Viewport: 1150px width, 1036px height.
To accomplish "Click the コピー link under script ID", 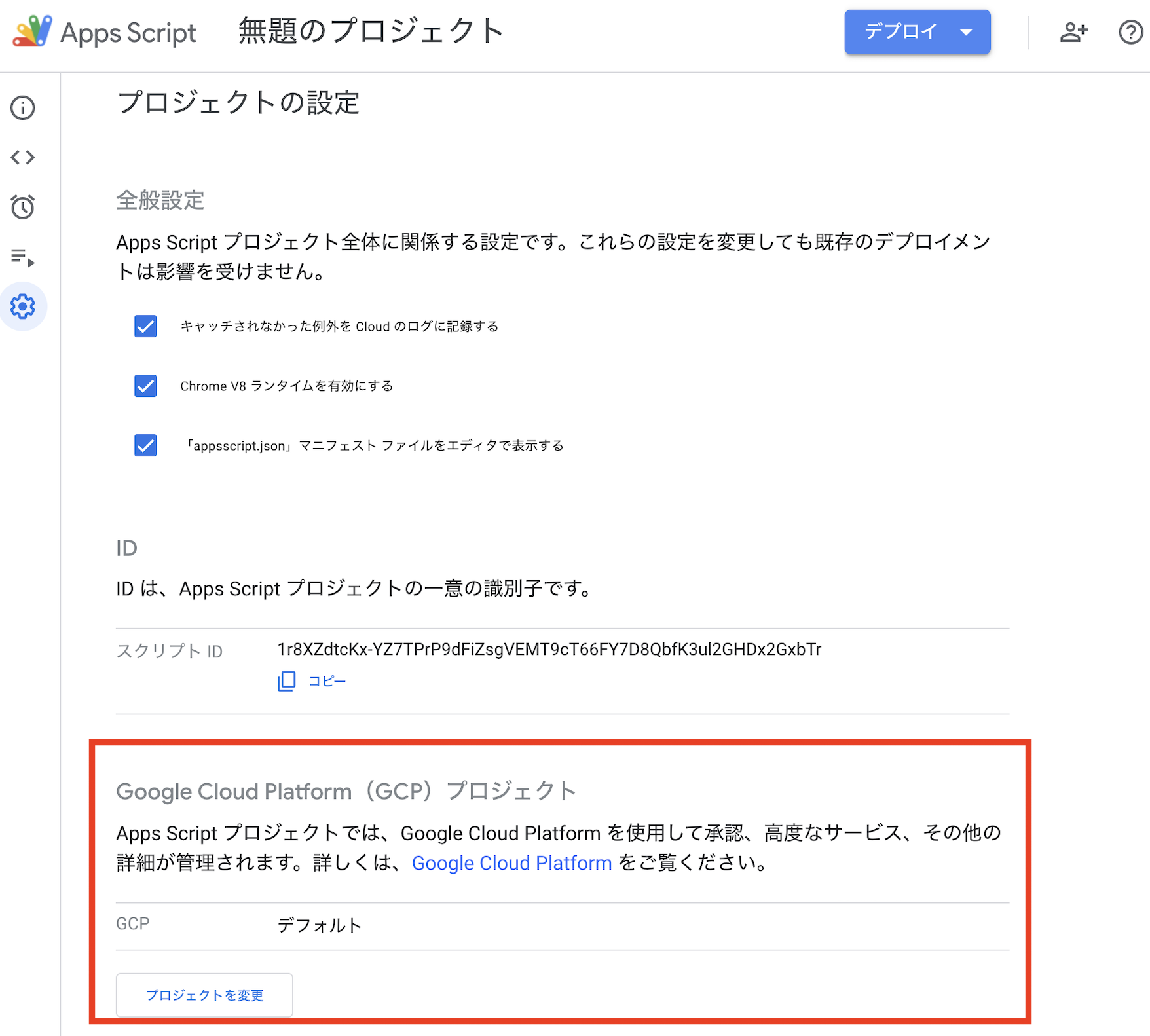I will click(x=327, y=681).
